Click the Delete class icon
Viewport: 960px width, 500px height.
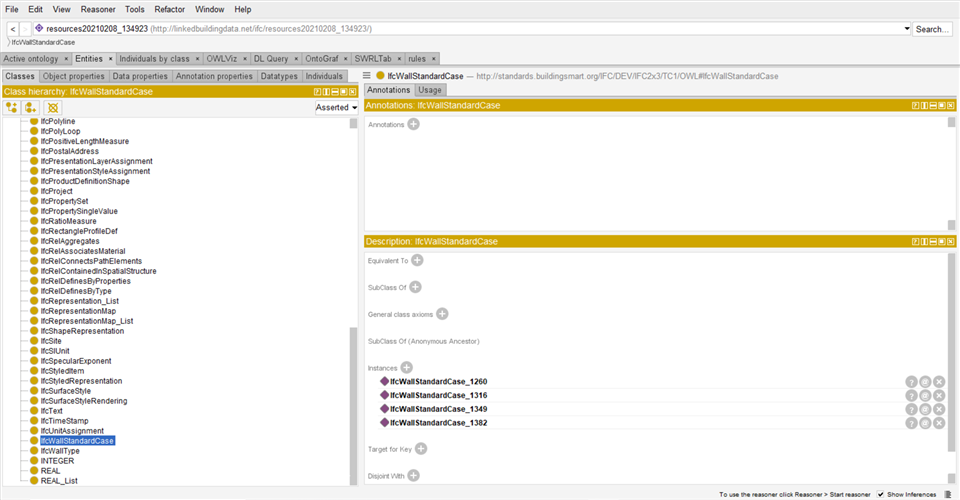click(53, 107)
